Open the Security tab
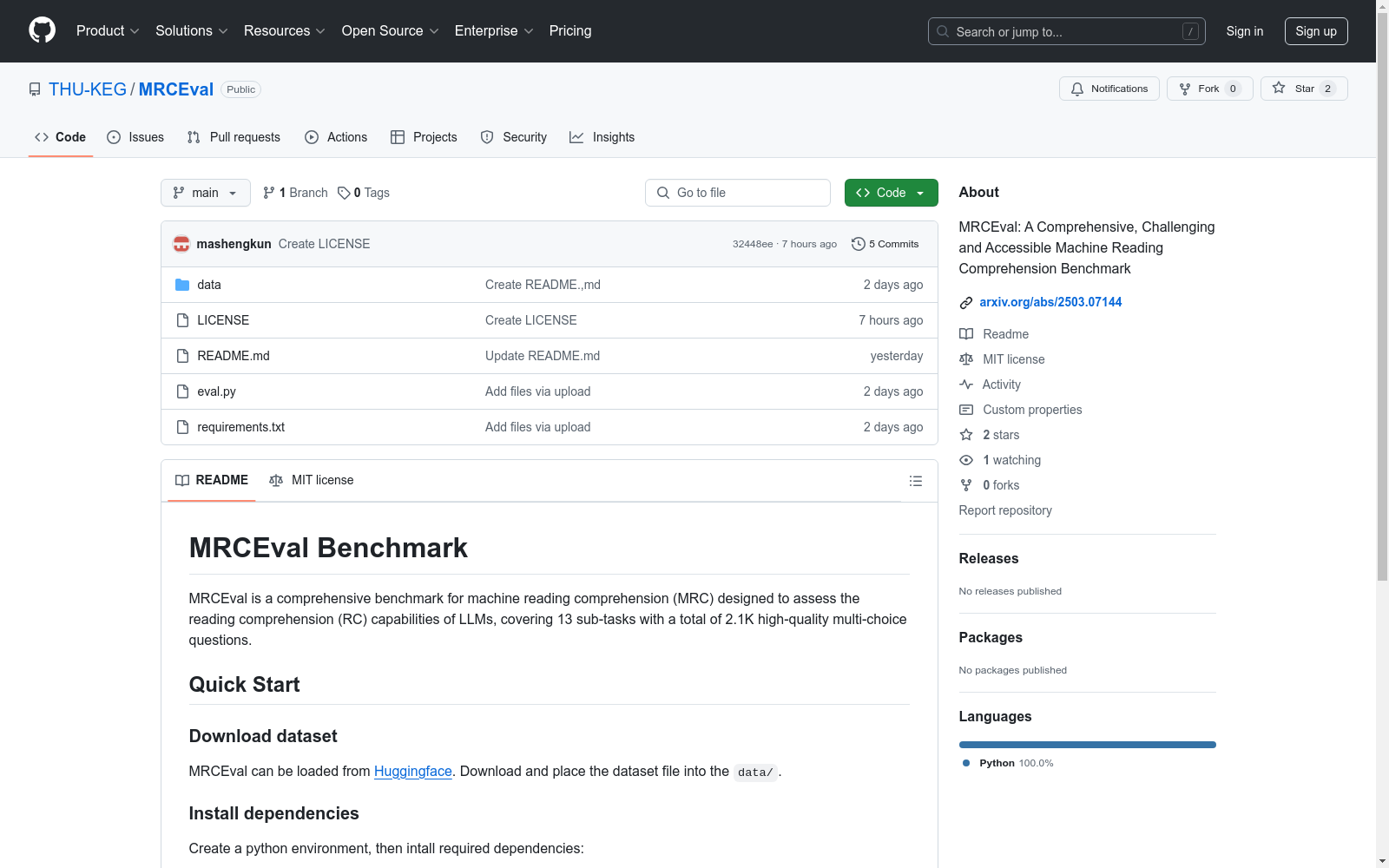The width and height of the screenshot is (1389, 868). coord(514,137)
